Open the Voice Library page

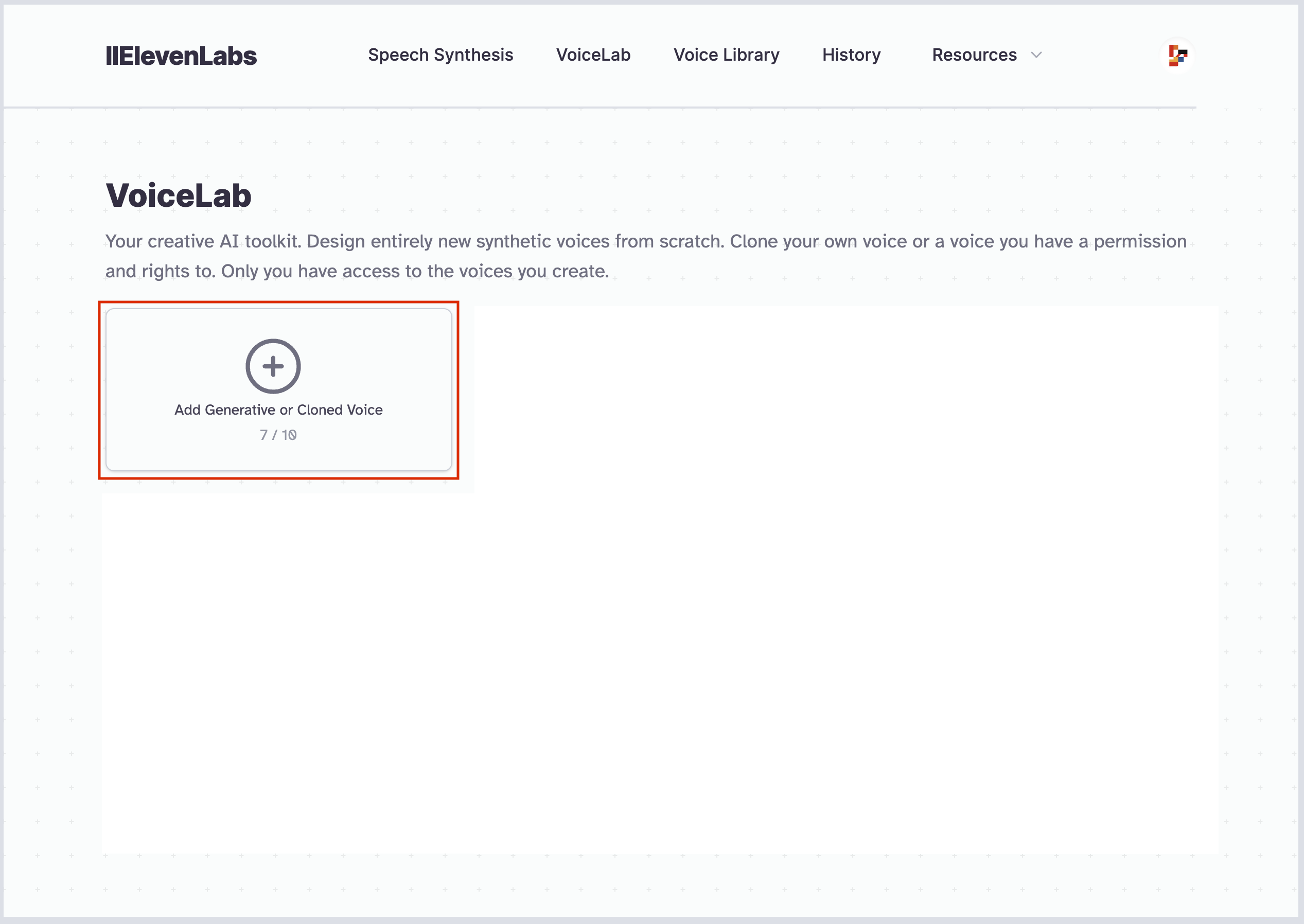point(726,55)
